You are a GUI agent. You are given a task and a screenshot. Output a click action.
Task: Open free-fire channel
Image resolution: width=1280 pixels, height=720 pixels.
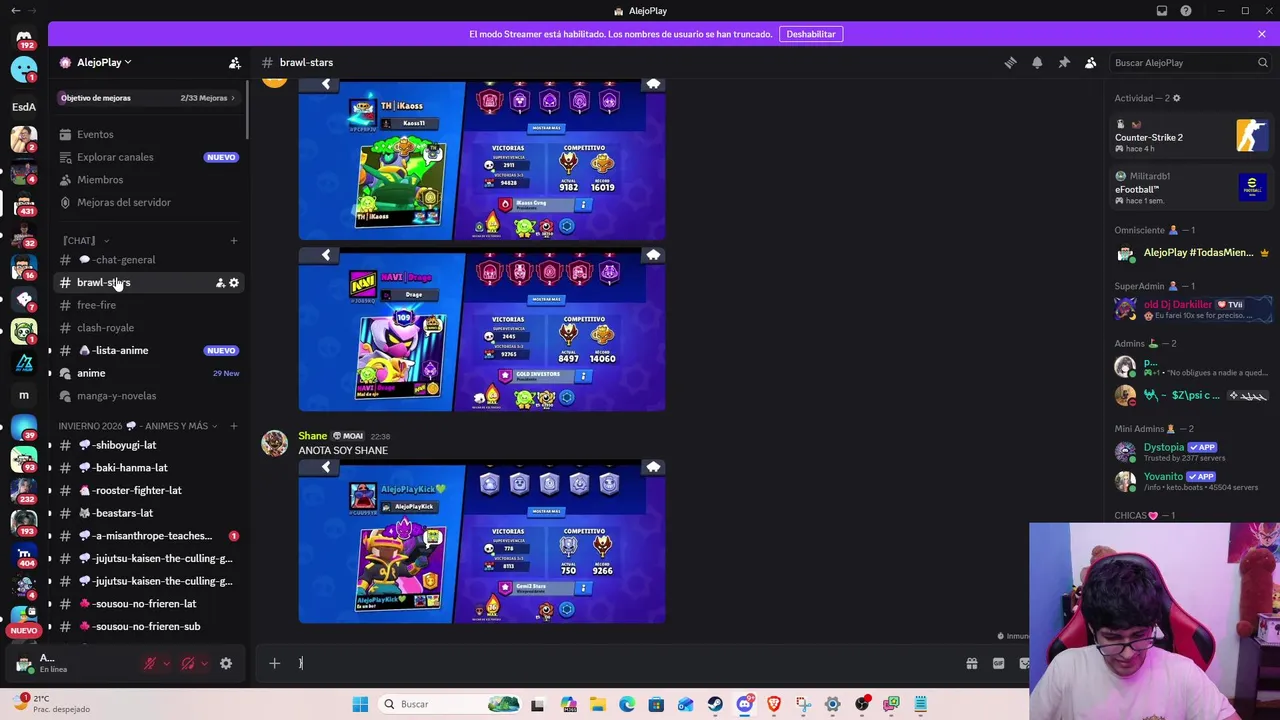click(148, 305)
